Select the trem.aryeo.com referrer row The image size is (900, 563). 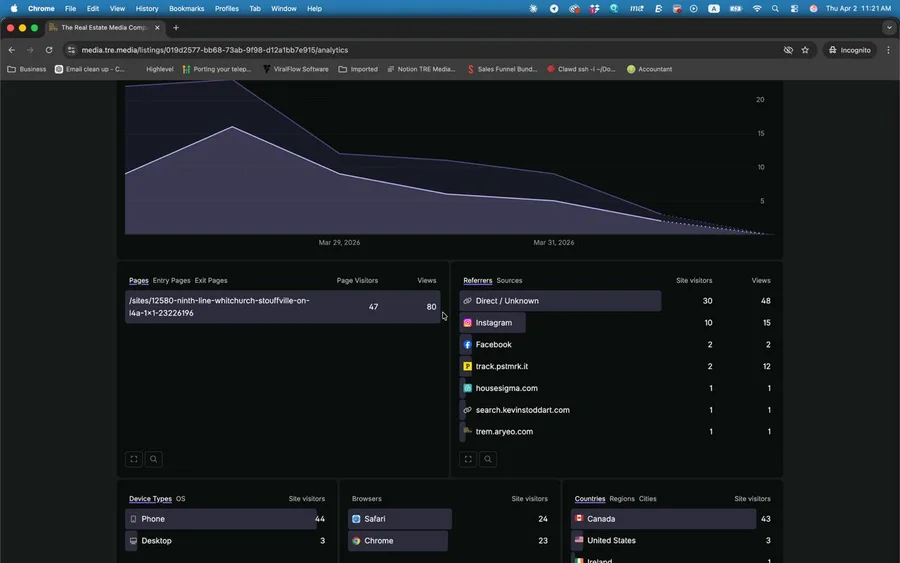coord(616,432)
